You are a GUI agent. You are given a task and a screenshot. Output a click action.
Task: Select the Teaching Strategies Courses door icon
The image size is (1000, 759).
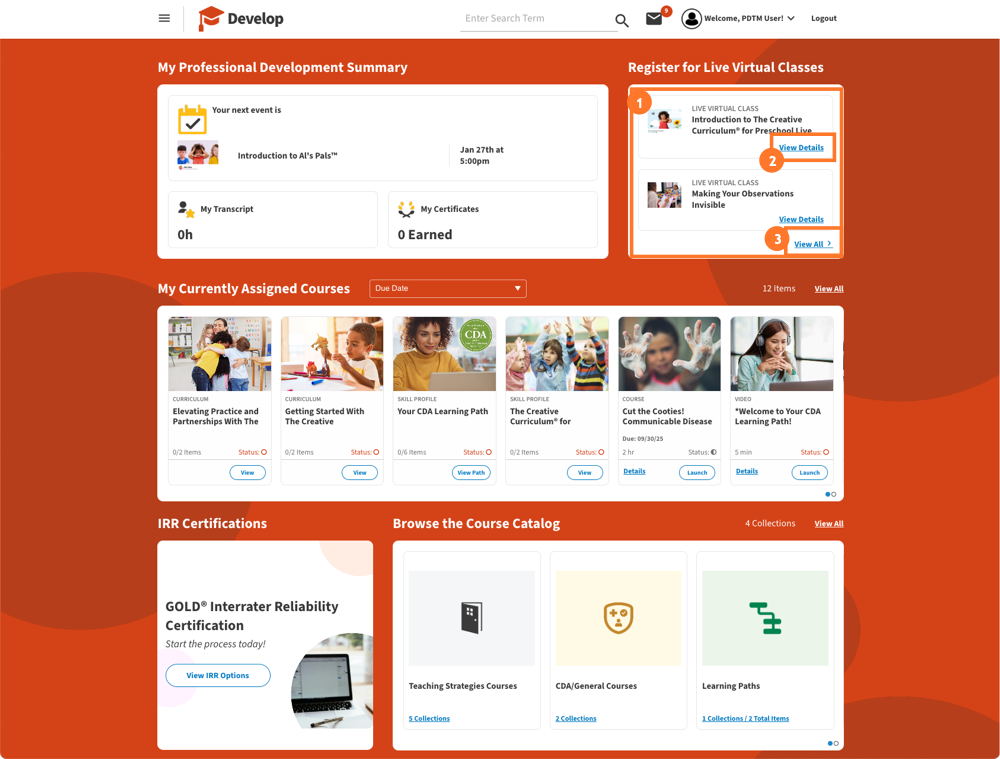471,617
